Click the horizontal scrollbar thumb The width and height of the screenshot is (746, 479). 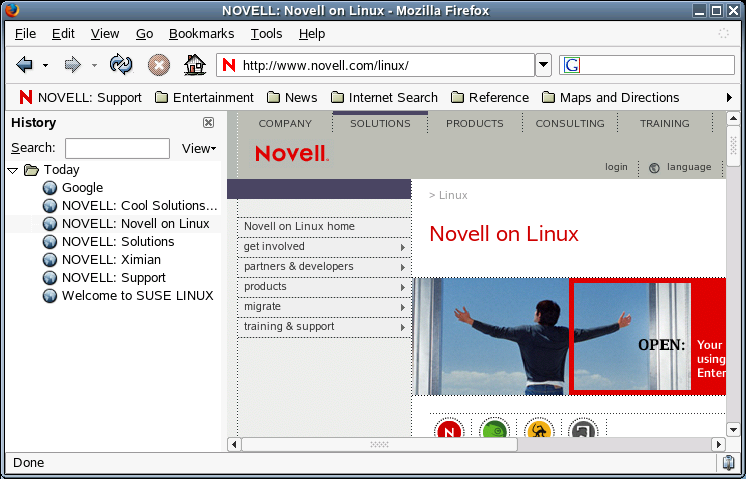[379, 445]
